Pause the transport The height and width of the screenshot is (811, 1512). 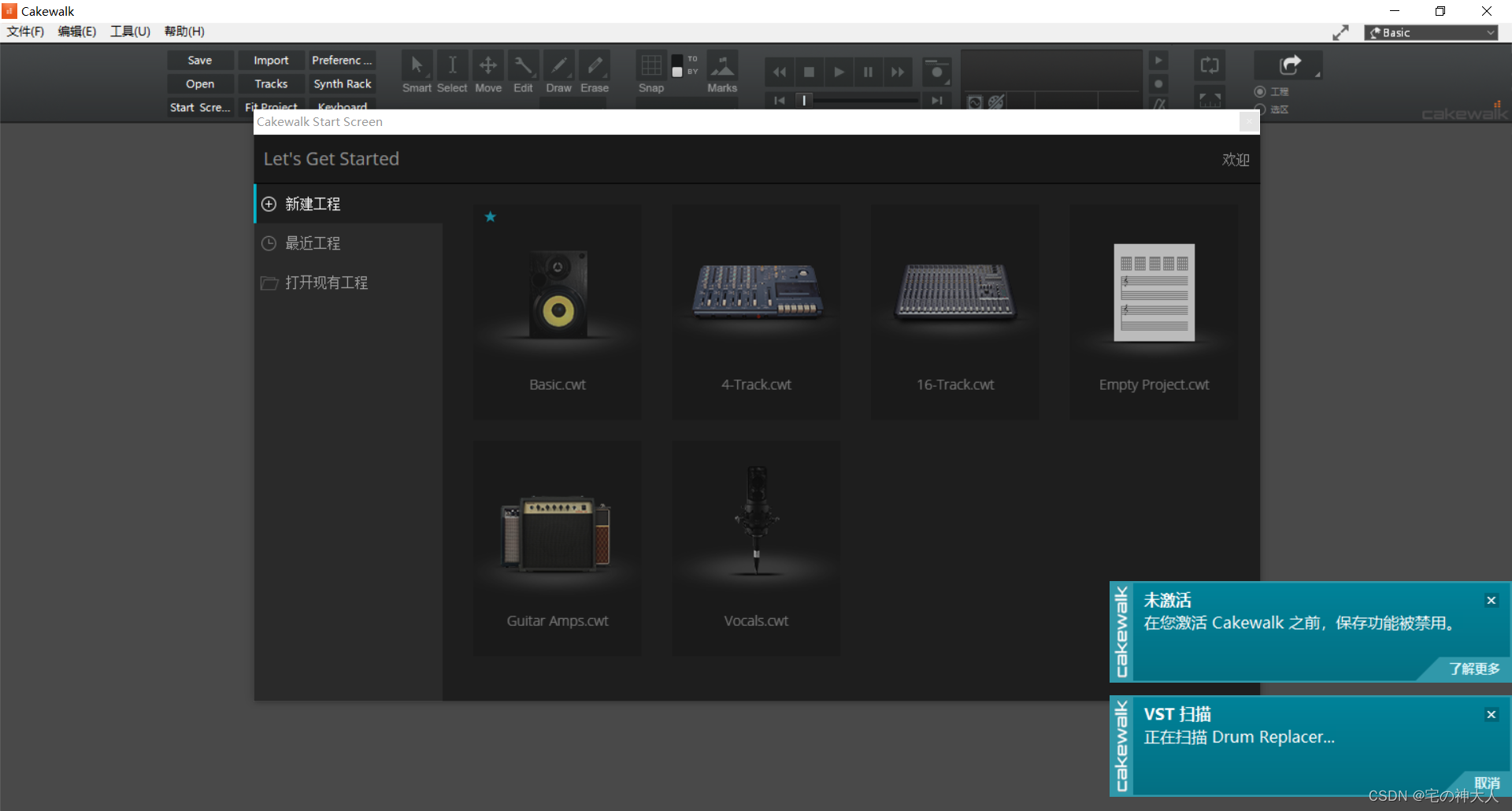(x=868, y=72)
